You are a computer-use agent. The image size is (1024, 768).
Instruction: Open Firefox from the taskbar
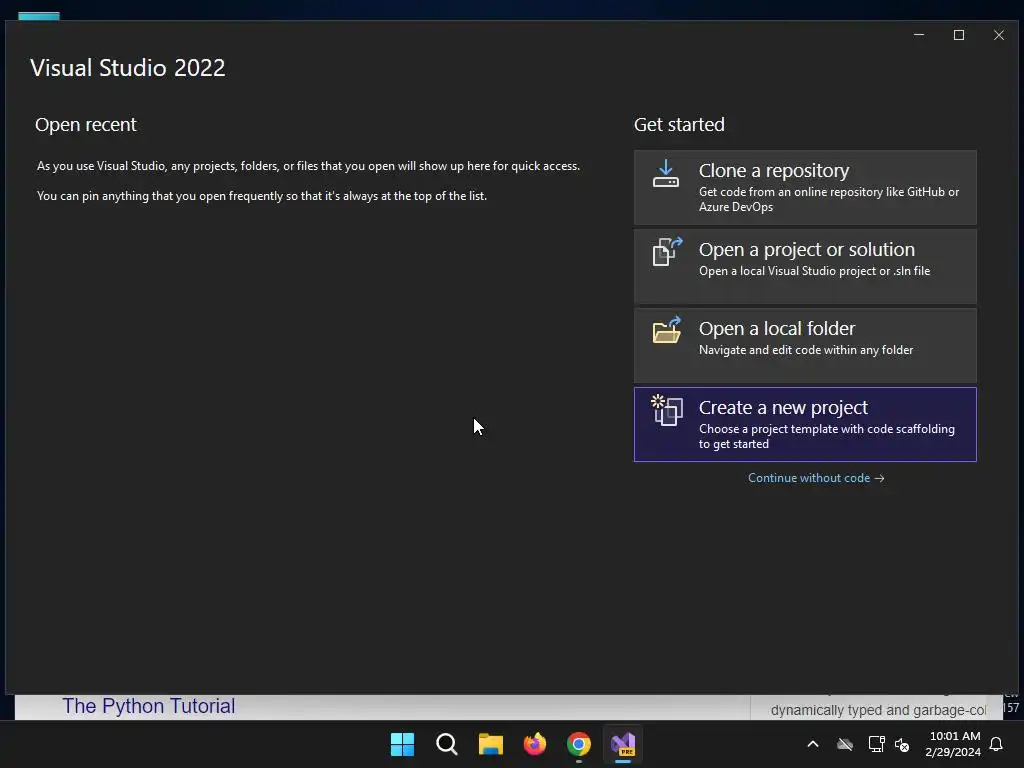(x=535, y=744)
